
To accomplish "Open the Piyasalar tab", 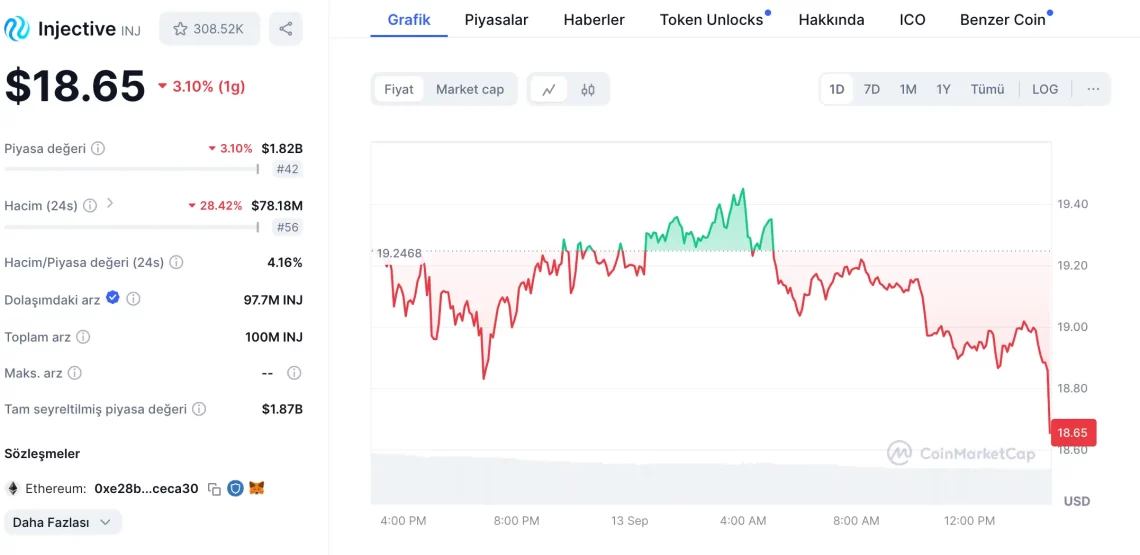I will click(496, 19).
